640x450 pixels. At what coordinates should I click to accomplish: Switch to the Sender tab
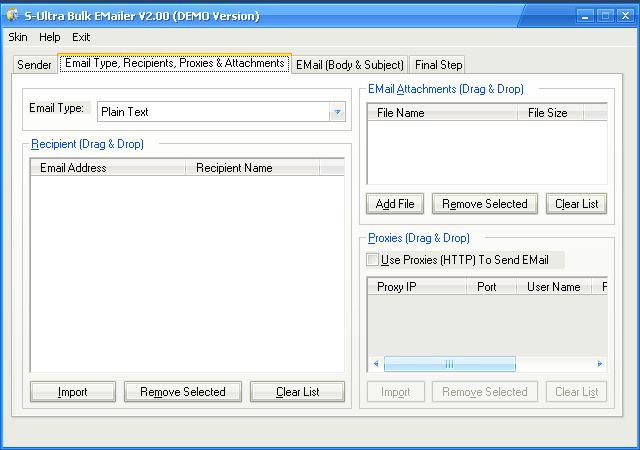34,65
